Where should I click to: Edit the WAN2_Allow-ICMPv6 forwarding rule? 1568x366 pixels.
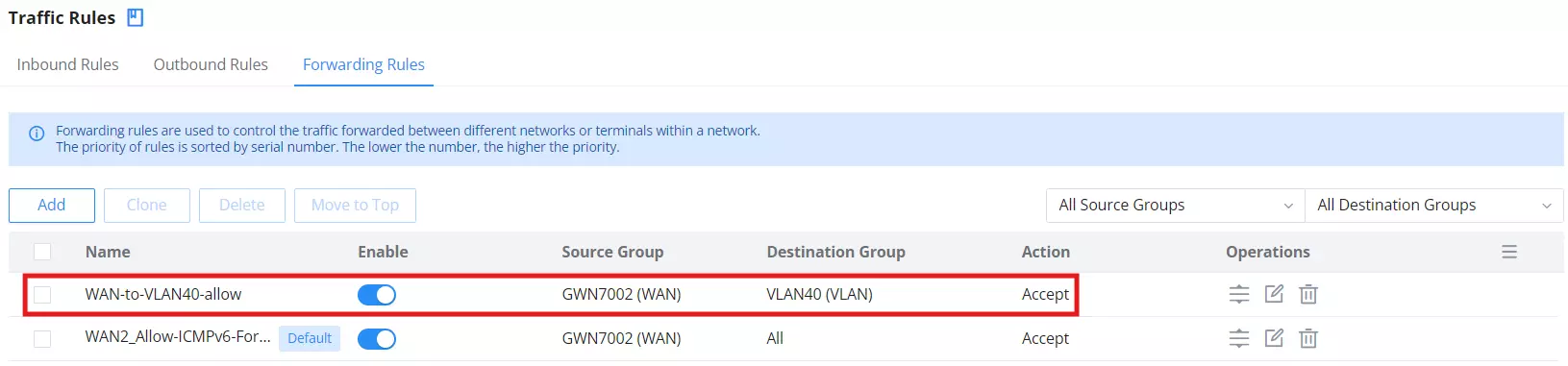pos(1274,338)
